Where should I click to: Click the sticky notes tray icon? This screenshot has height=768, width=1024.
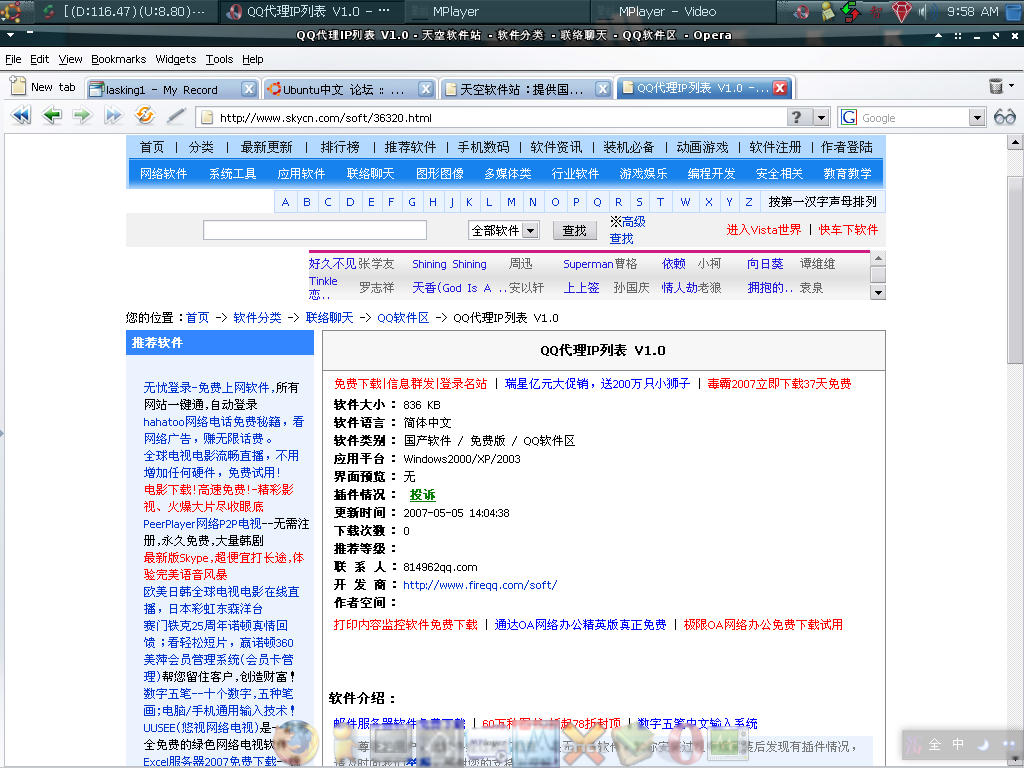click(827, 12)
